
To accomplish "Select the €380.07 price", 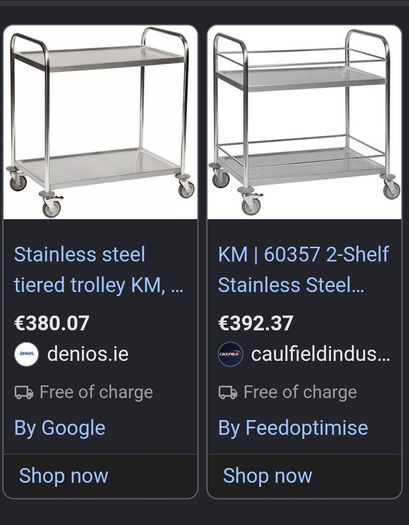I will (x=52, y=323).
